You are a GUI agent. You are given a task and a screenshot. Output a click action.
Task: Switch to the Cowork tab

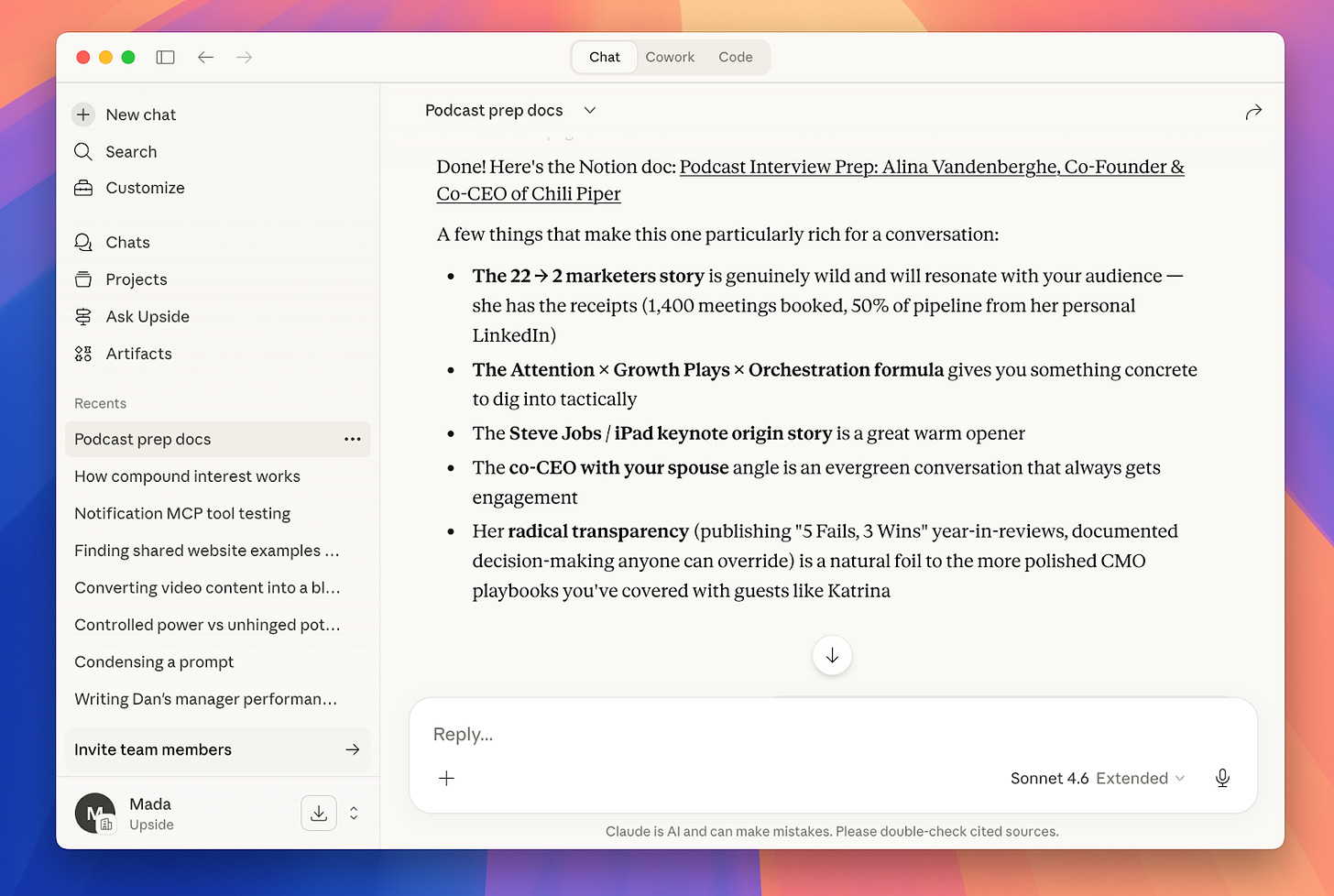pos(670,57)
